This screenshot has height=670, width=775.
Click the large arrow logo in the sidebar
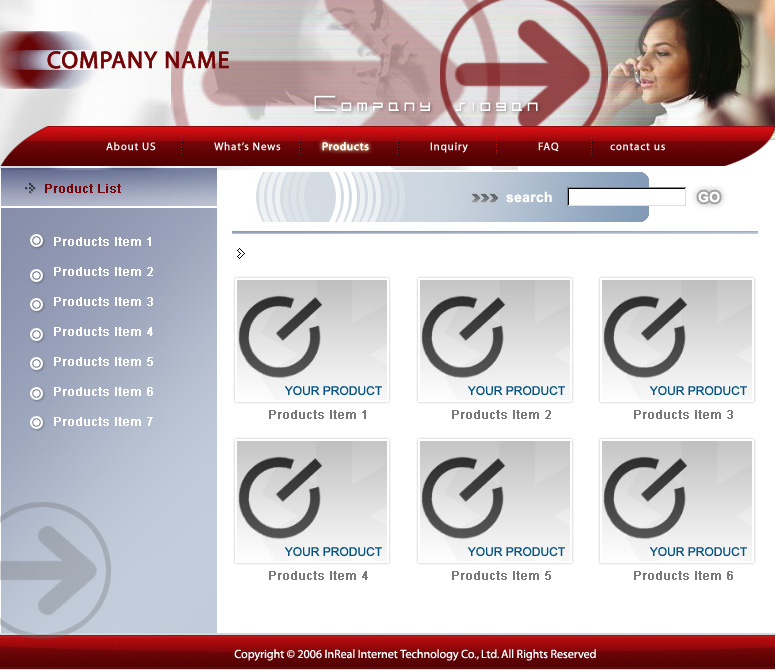pyautogui.click(x=55, y=568)
